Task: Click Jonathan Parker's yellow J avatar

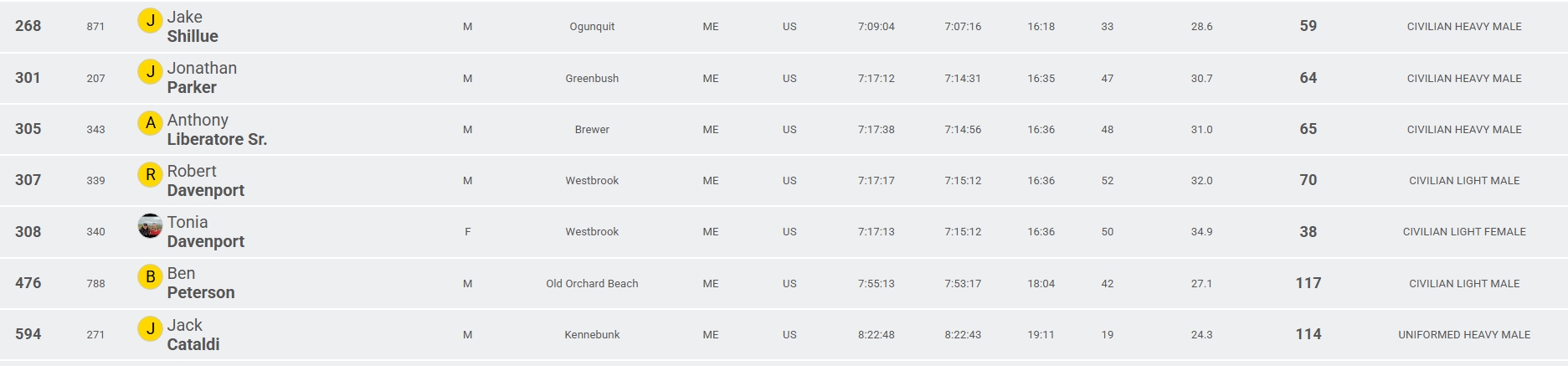Action: click(150, 72)
